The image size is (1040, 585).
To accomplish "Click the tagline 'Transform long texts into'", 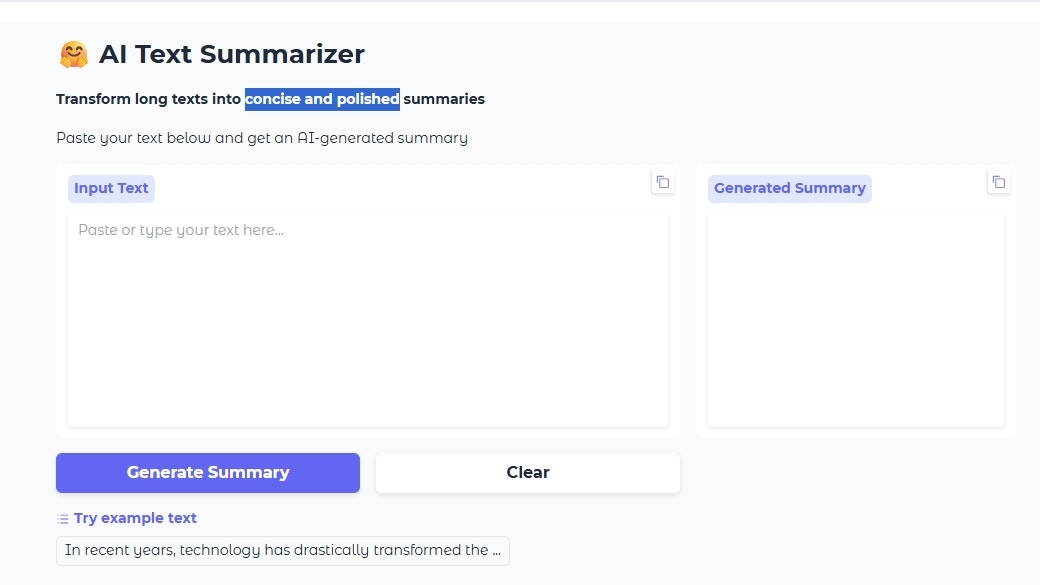I will (148, 98).
